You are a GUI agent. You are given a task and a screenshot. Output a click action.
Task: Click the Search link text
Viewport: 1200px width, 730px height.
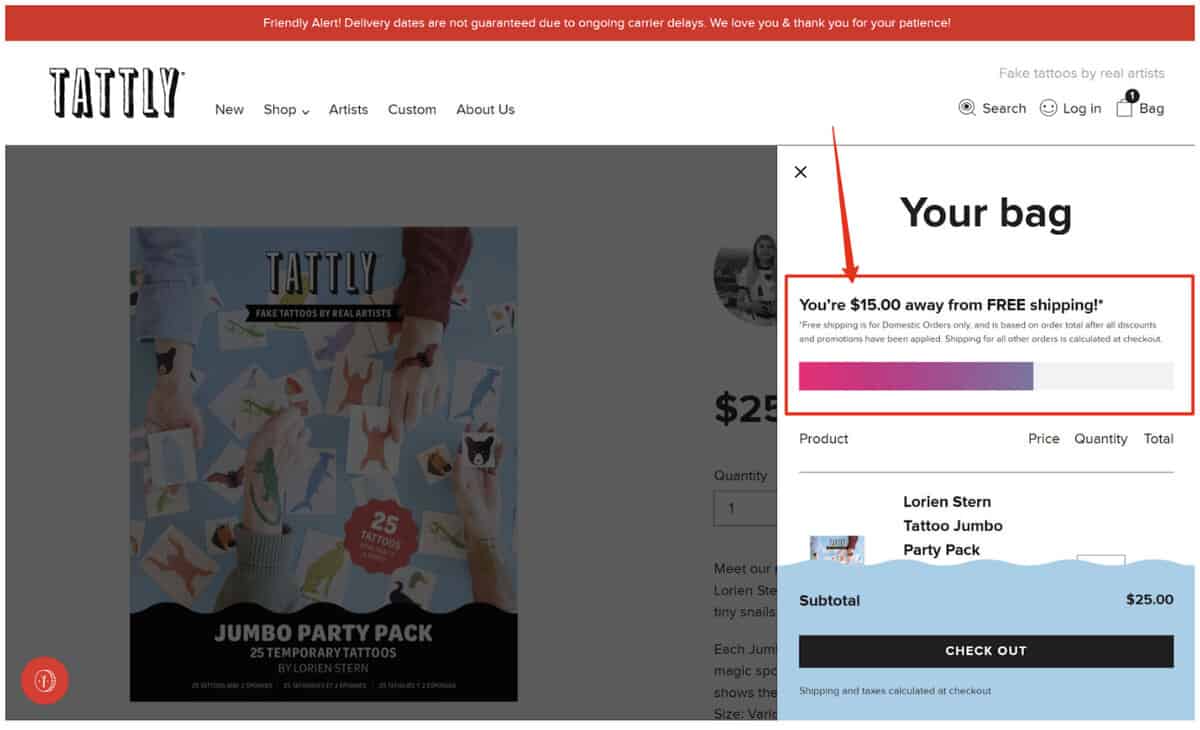click(1004, 108)
